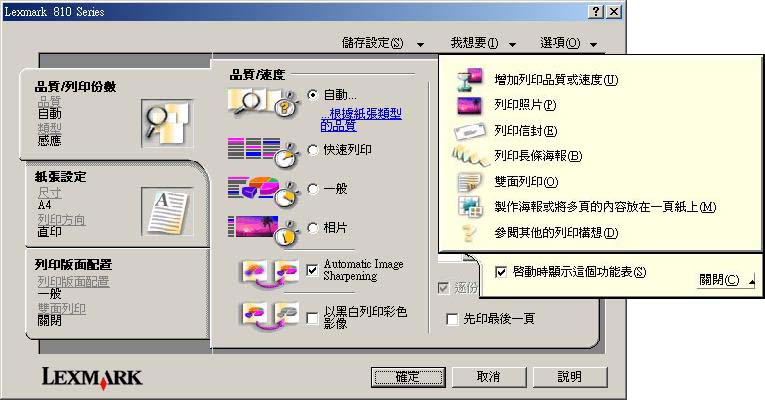The width and height of the screenshot is (765, 400).
Task: Open the 選項 dropdown menu
Action: [x=568, y=43]
